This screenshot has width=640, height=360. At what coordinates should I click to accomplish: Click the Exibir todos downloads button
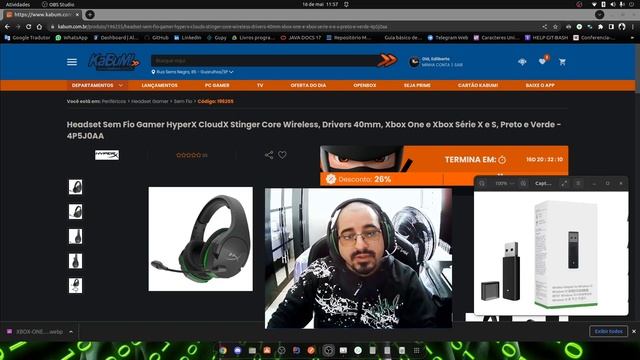(x=608, y=331)
